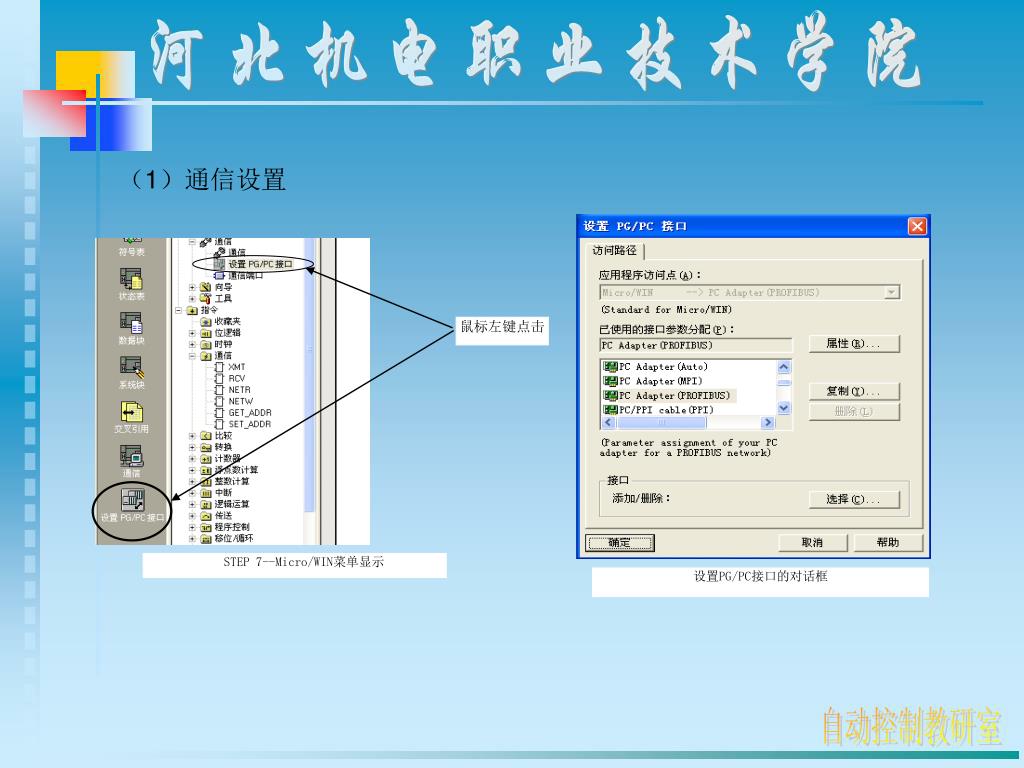The image size is (1024, 768).
Task: Click the adapter list horizontal scroll thumb
Action: click(x=661, y=423)
